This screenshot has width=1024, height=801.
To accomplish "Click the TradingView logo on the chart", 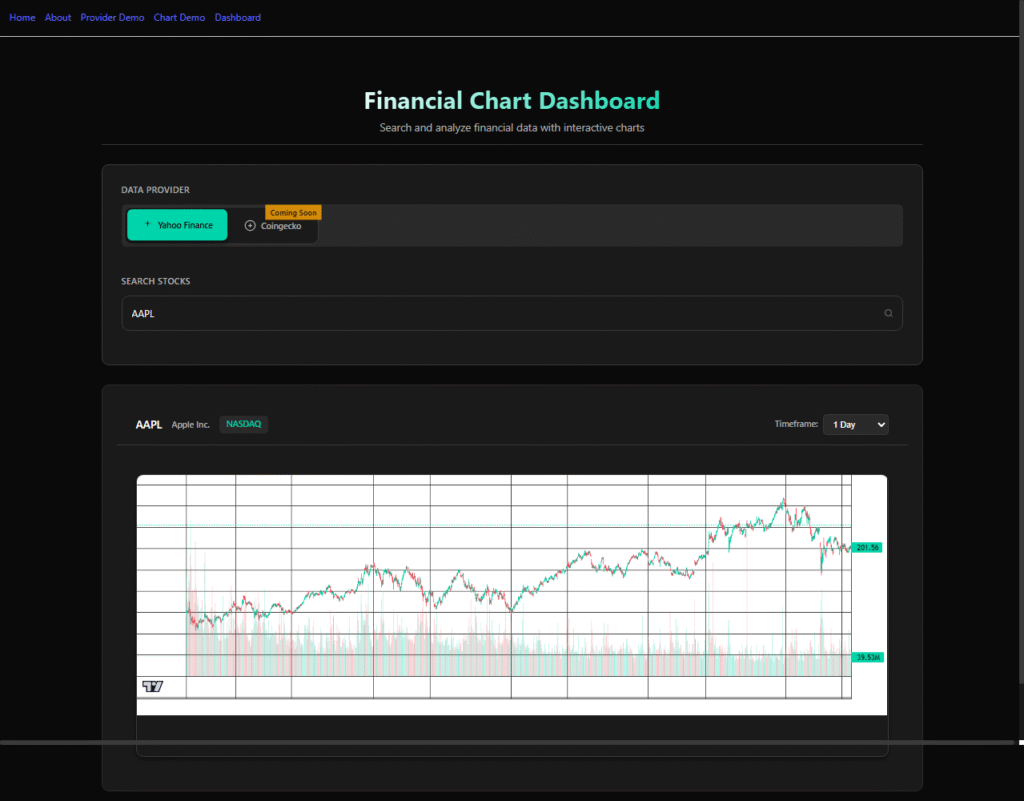I will pos(152,686).
